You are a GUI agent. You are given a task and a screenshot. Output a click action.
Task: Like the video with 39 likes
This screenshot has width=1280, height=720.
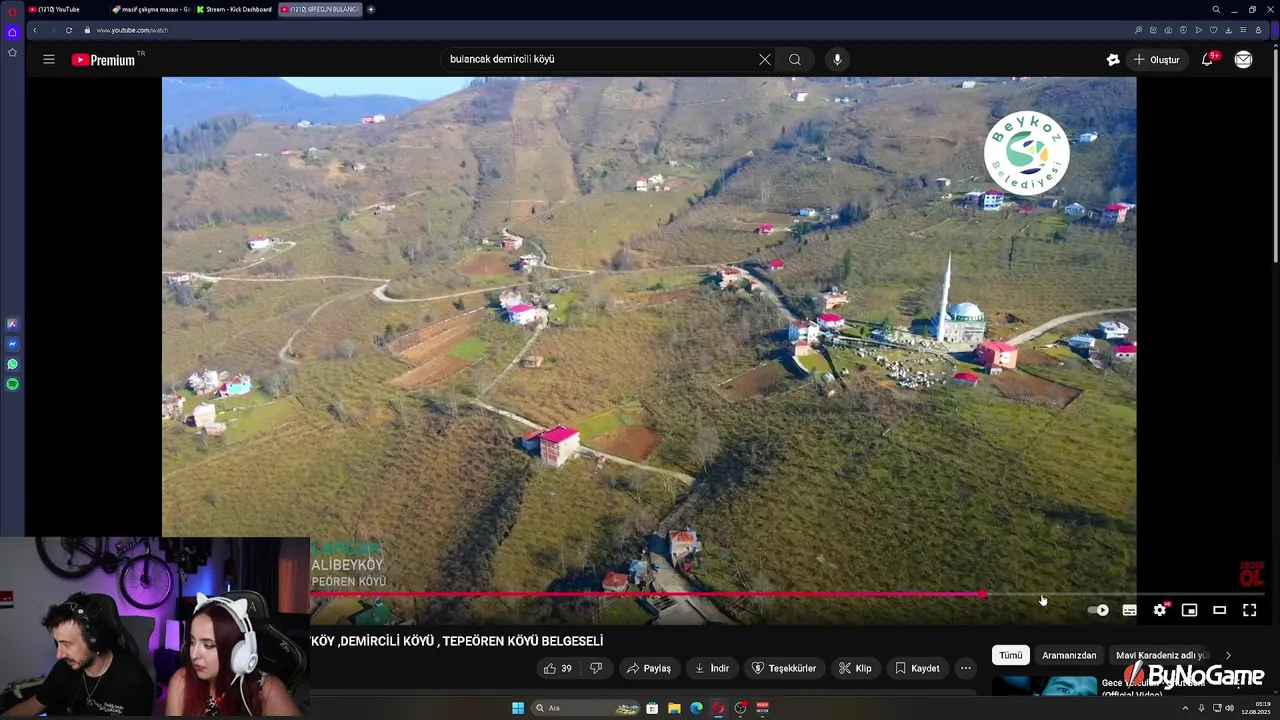click(558, 668)
